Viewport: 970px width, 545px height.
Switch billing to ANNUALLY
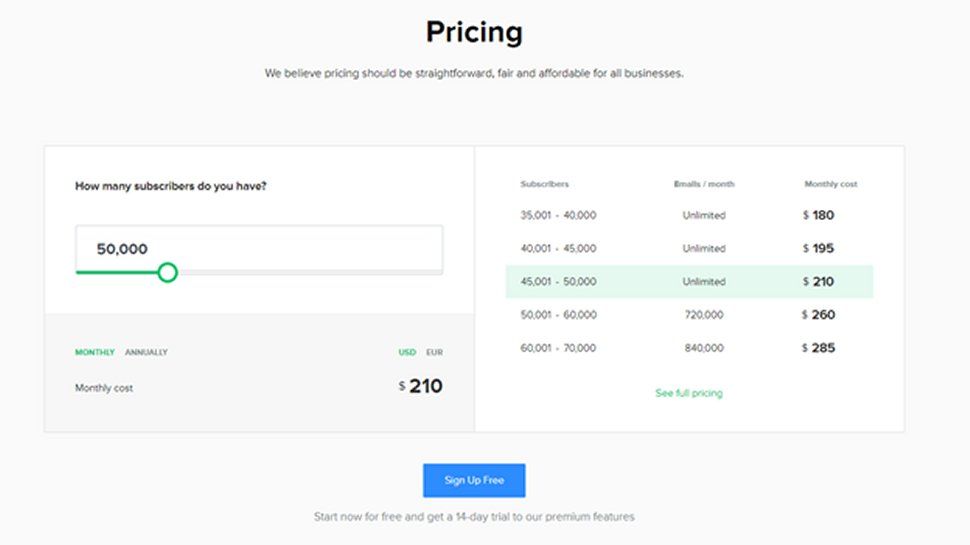146,352
